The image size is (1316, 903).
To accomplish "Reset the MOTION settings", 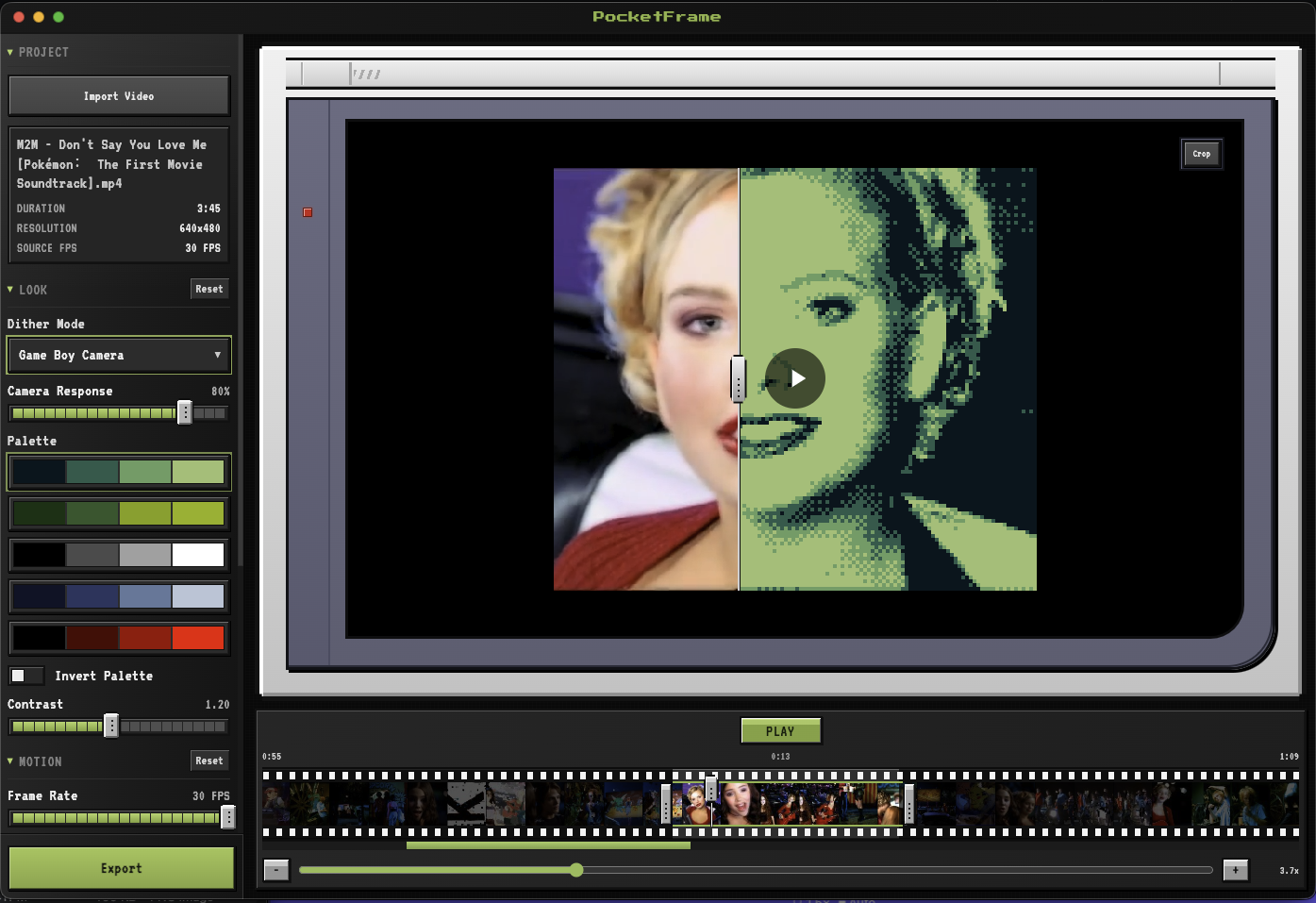I will (209, 761).
